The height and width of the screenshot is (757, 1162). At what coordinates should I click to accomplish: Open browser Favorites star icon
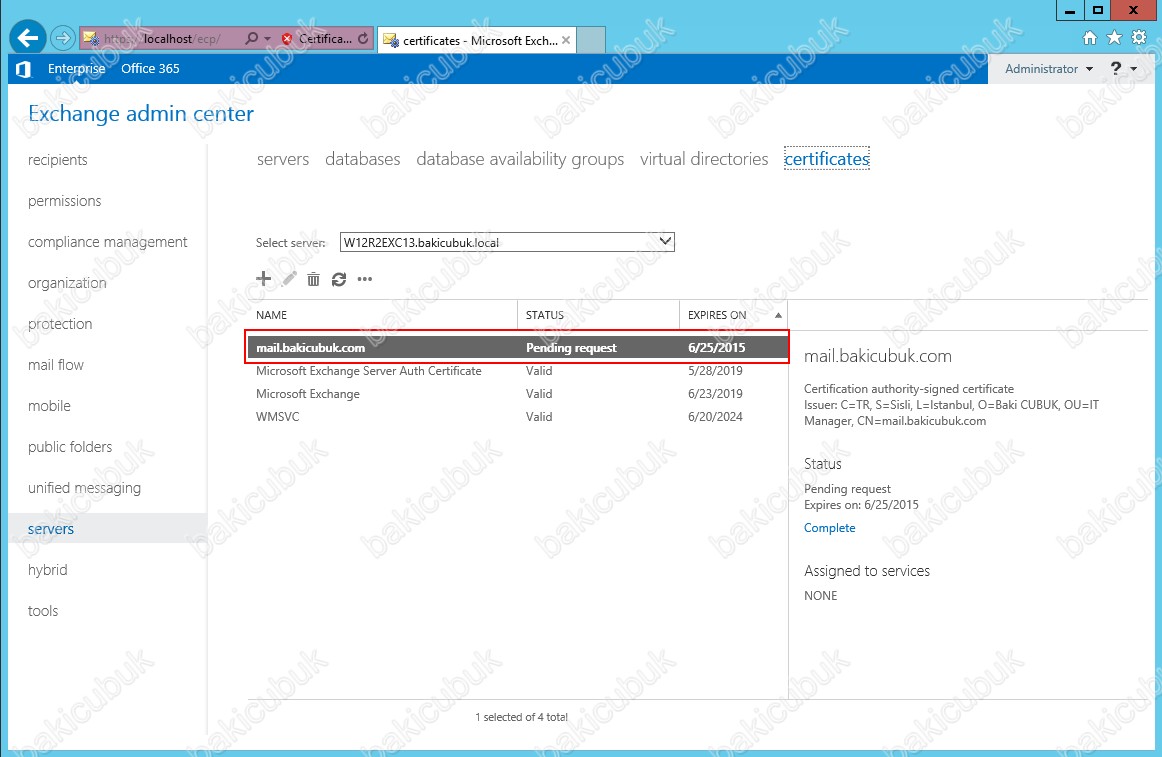1114,38
